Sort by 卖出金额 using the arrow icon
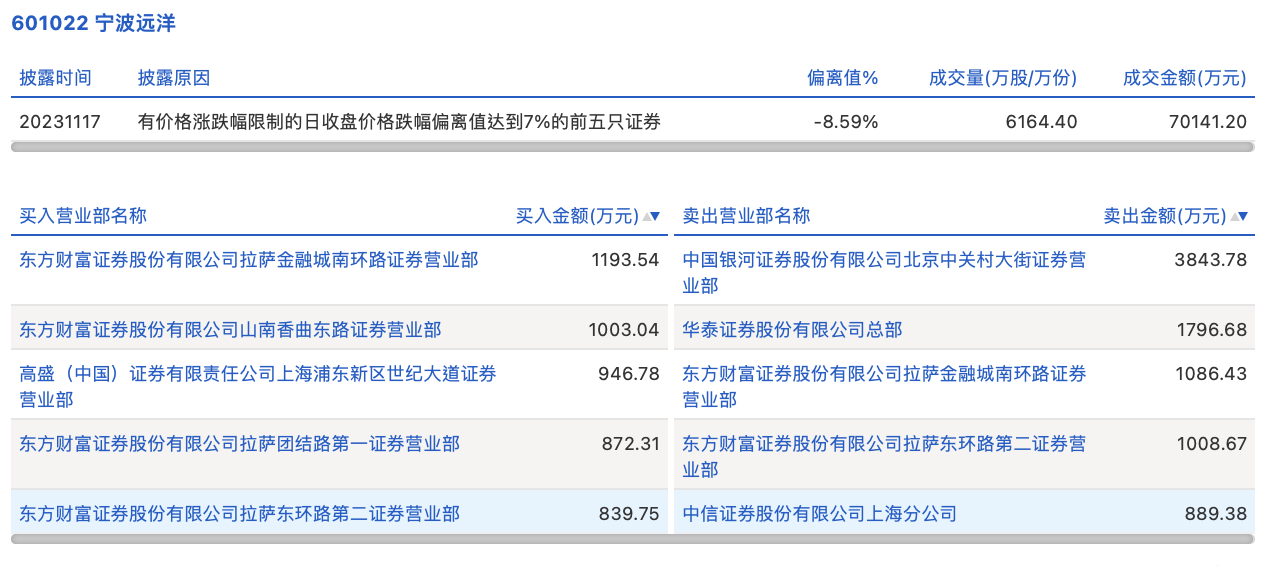The image size is (1272, 566). pyautogui.click(x=1240, y=216)
